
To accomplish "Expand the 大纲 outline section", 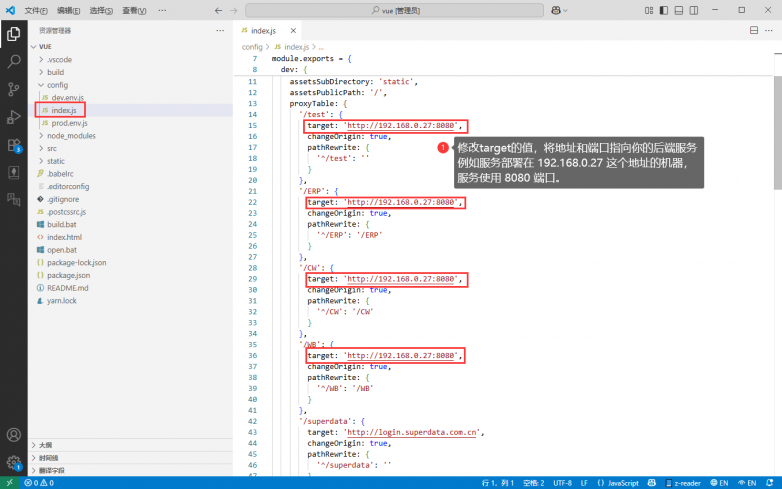I will tap(48, 445).
